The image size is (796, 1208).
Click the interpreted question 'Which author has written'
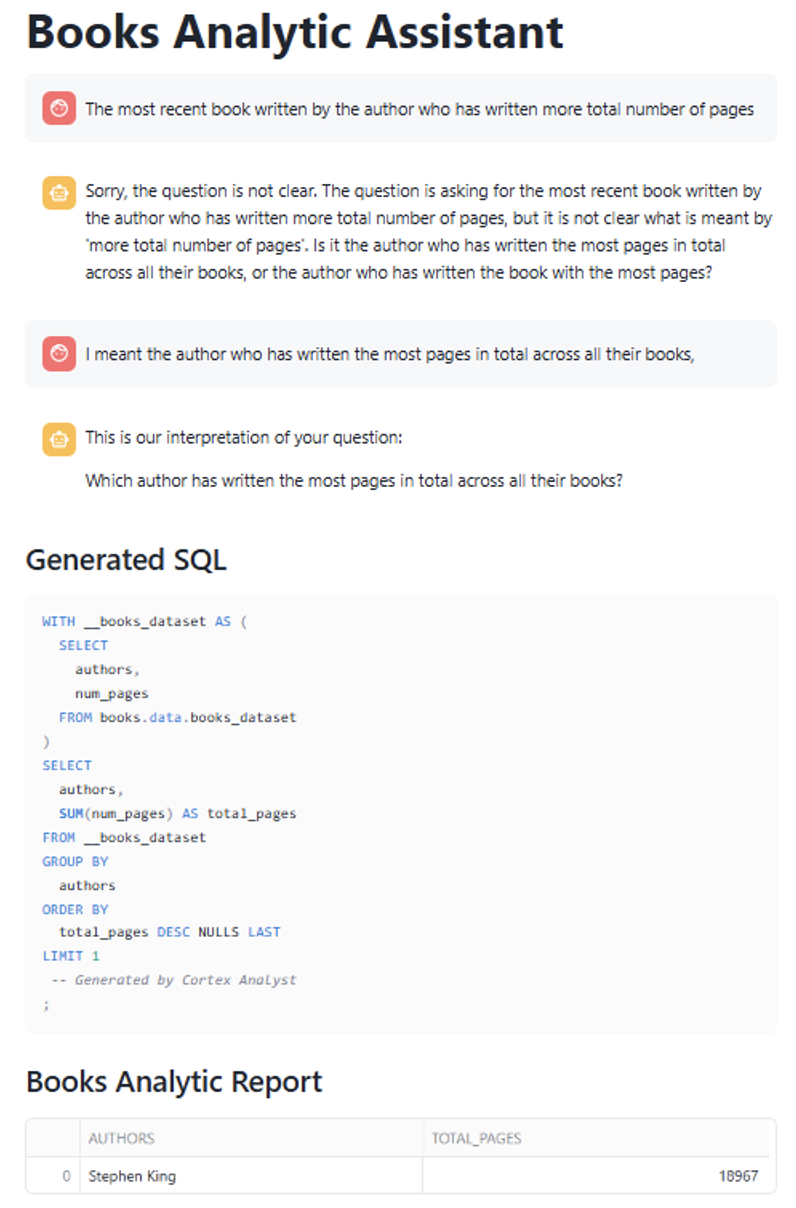[x=354, y=480]
